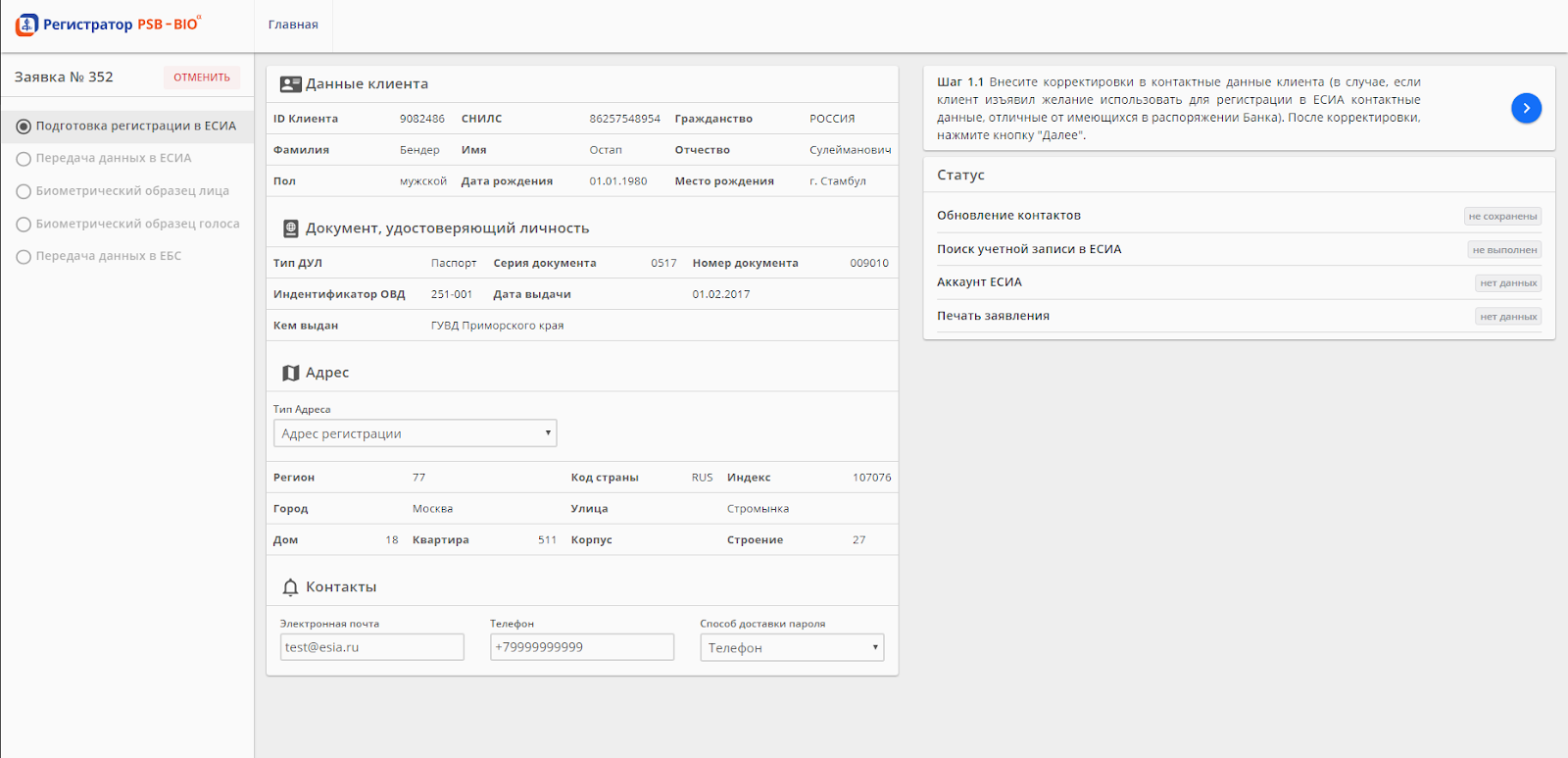Viewport: 1568px width, 758px height.
Task: Click the contacts bell icon
Action: click(x=290, y=587)
